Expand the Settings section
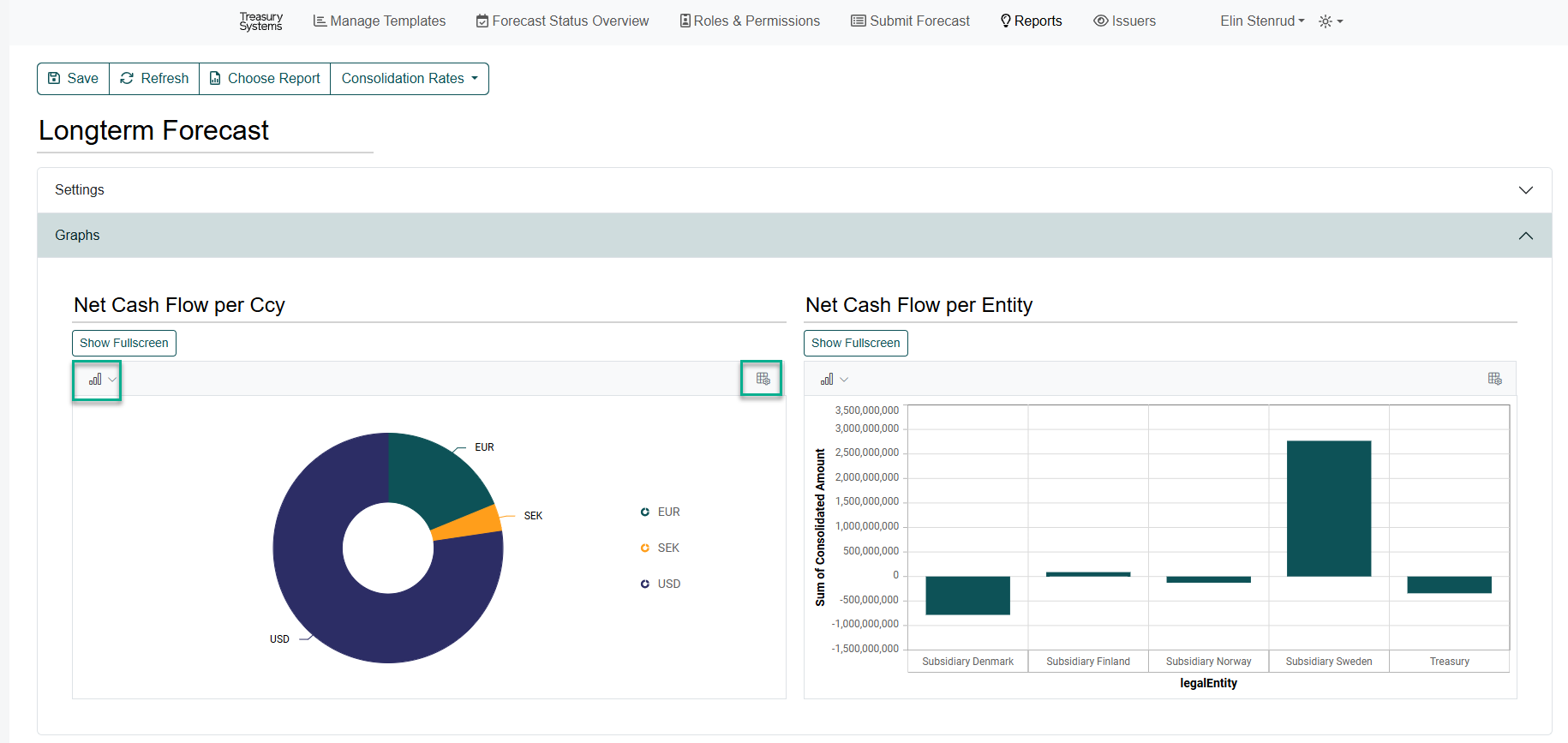Image resolution: width=1568 pixels, height=743 pixels. pyautogui.click(x=793, y=190)
